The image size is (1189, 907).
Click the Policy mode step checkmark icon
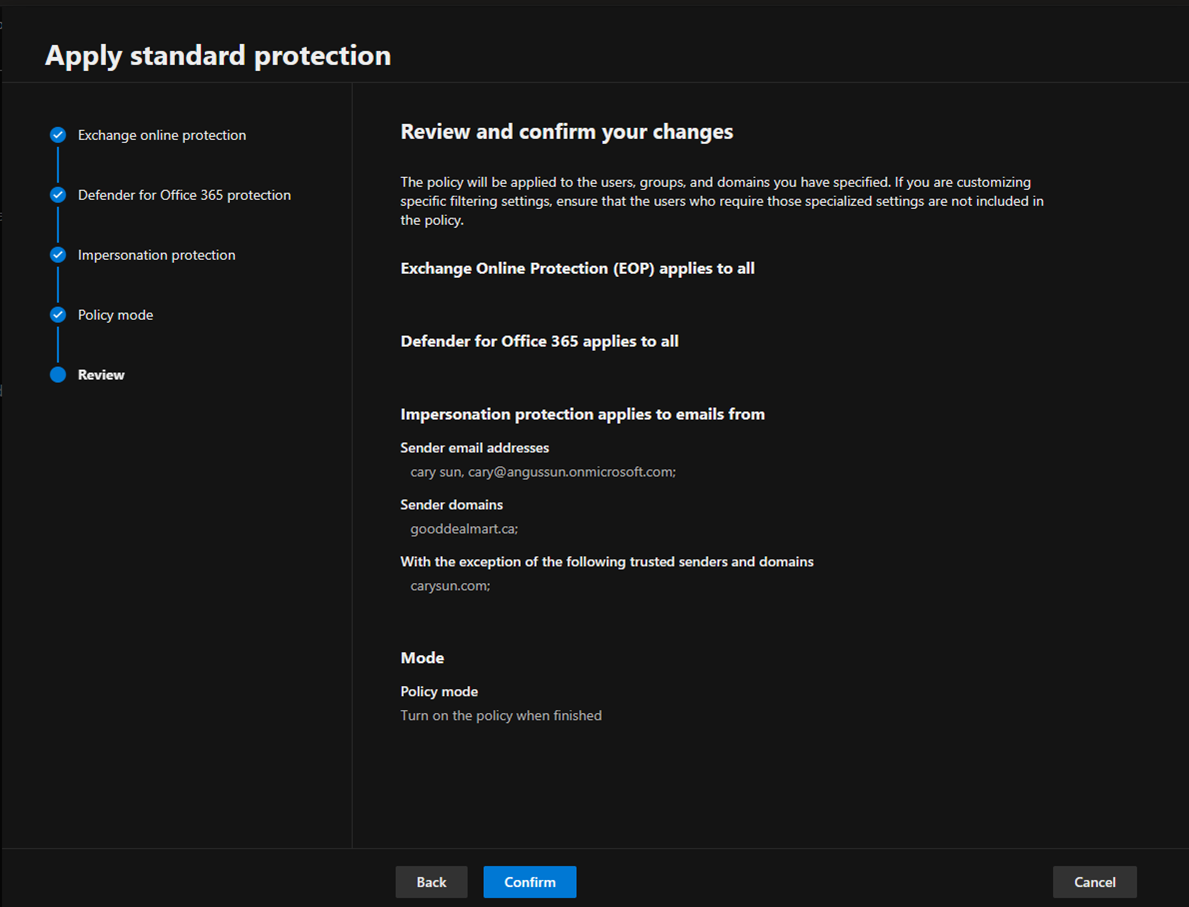pyautogui.click(x=58, y=315)
